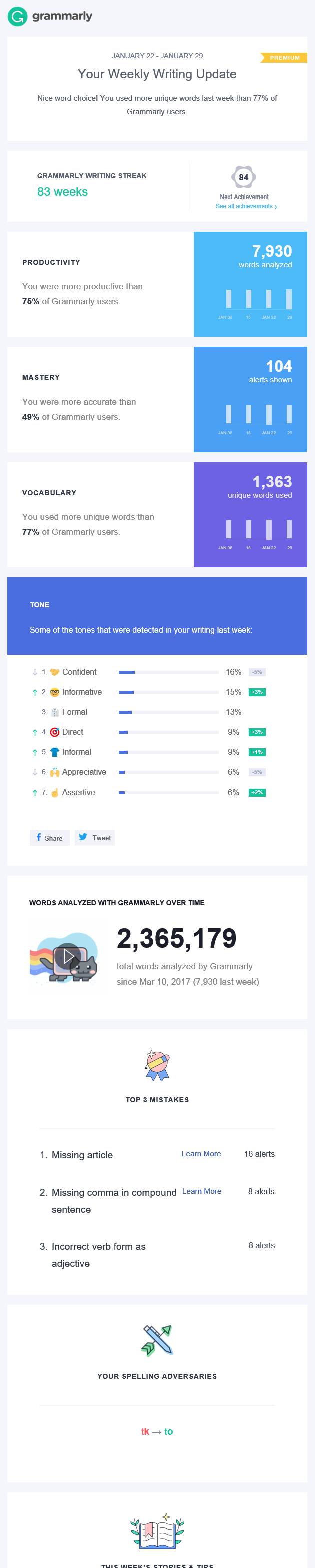Viewport: 315px width, 1568px height.
Task: Click the 84 achievement badge icon
Action: coord(244,178)
